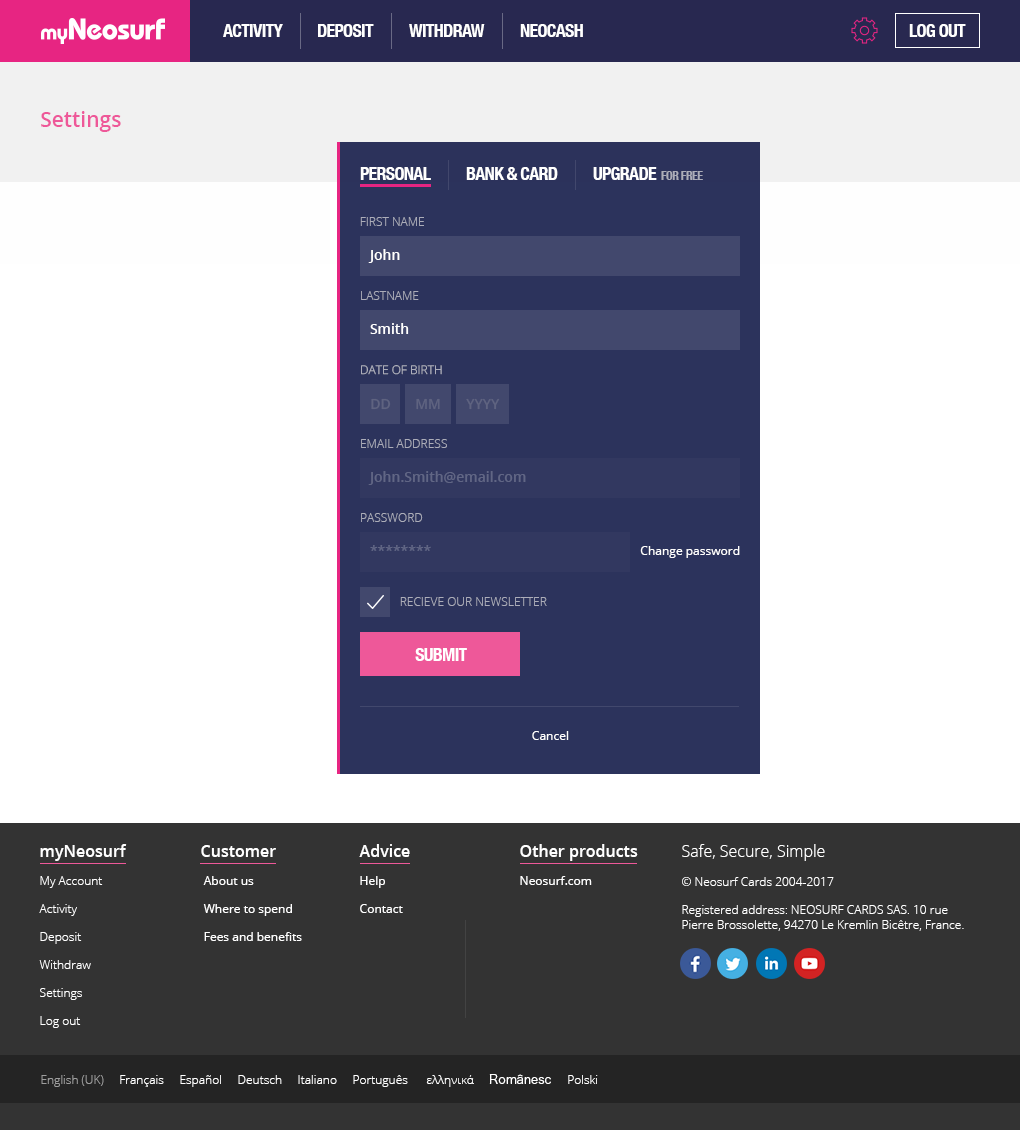Go to Withdraw in top navigation

[x=446, y=31]
